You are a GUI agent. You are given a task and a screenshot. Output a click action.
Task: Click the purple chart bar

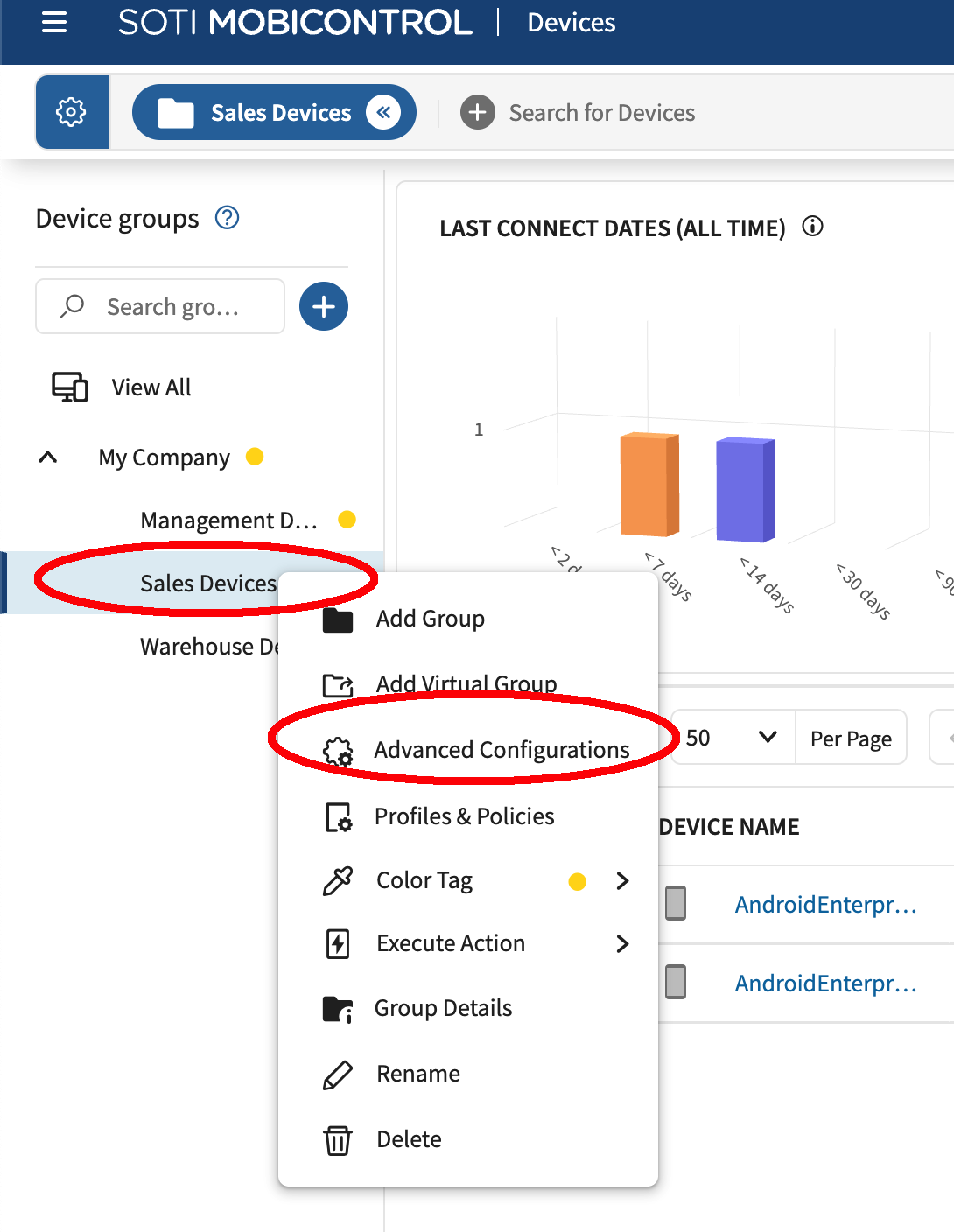(746, 490)
